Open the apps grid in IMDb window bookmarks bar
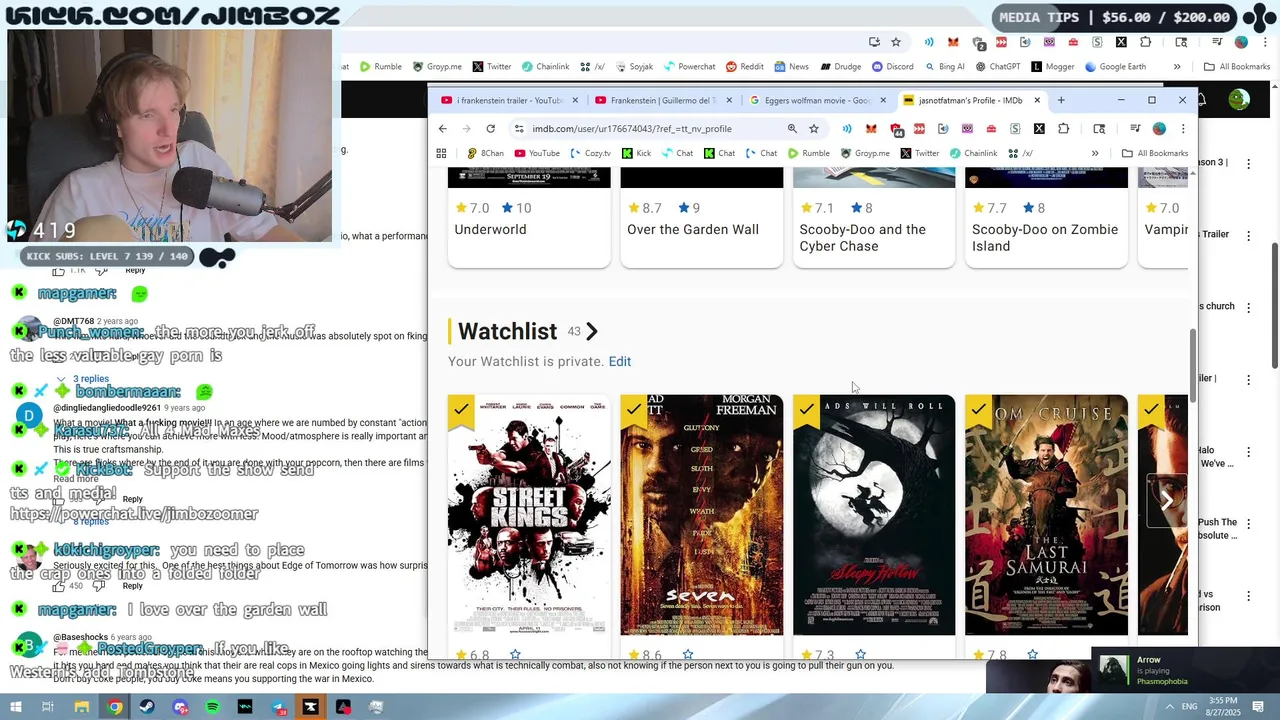Screen dimensions: 1280x720 [x=441, y=153]
